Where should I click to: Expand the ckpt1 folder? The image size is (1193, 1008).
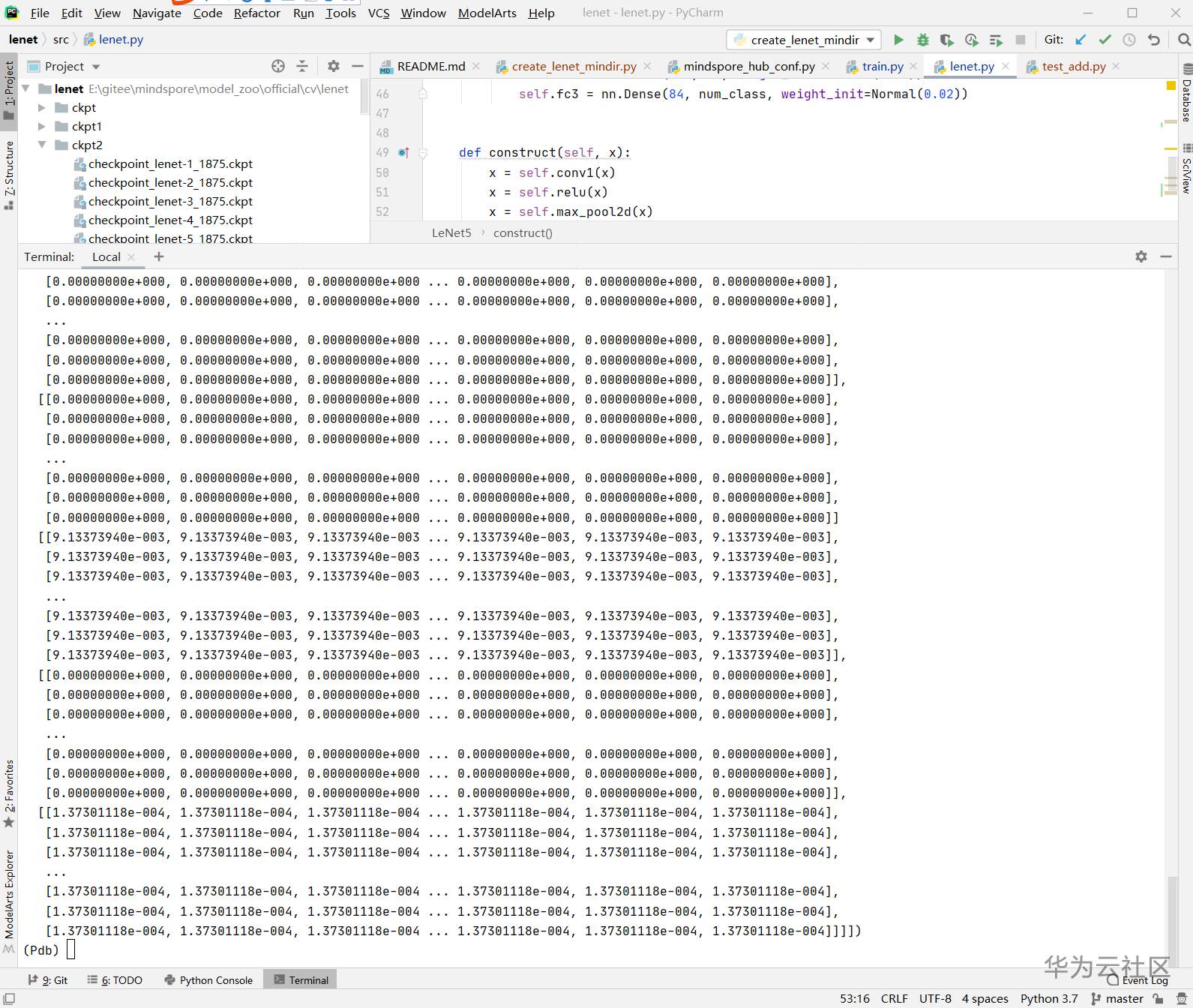[42, 126]
